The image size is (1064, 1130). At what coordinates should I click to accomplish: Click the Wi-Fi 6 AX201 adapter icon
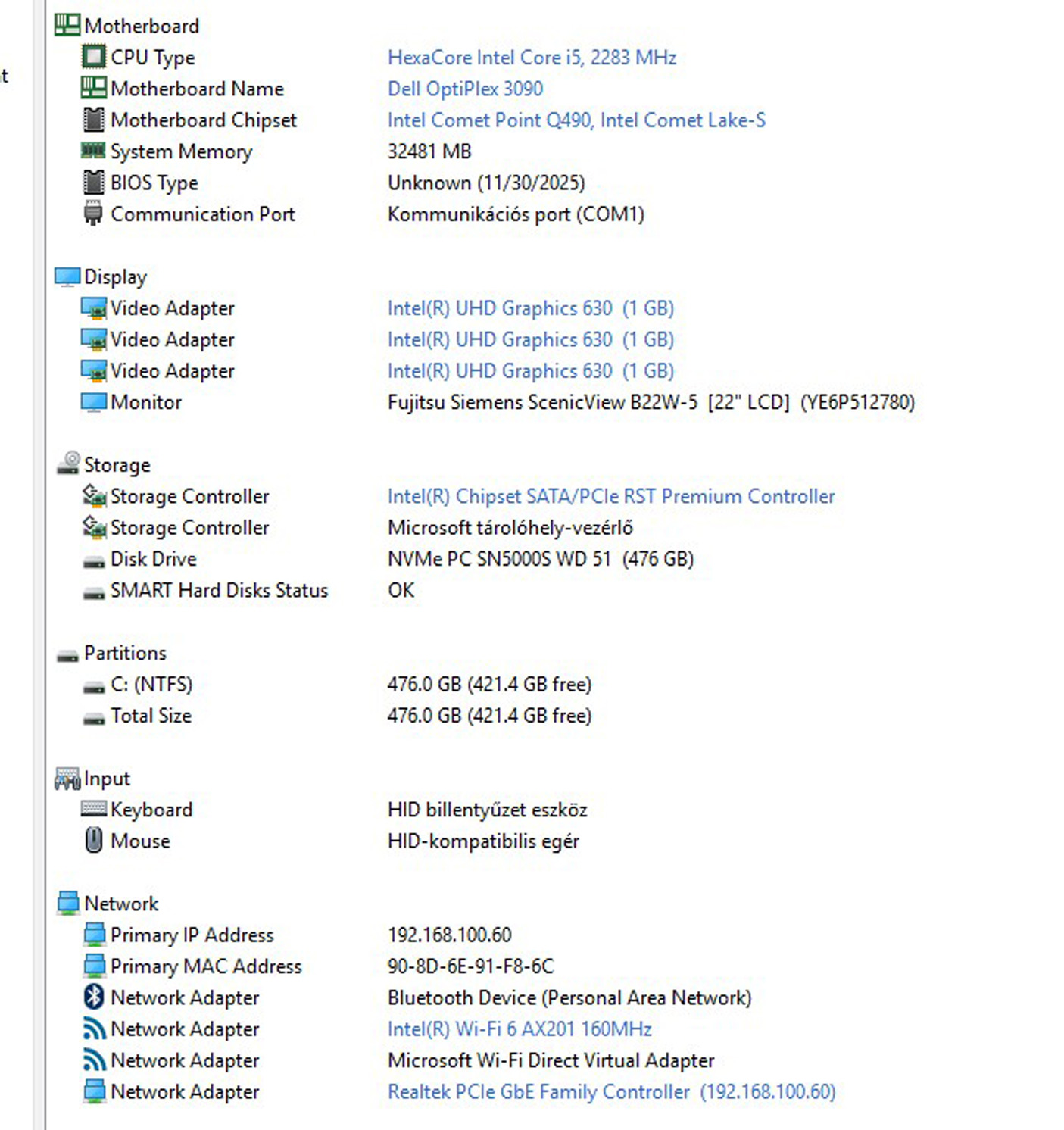point(94,1029)
